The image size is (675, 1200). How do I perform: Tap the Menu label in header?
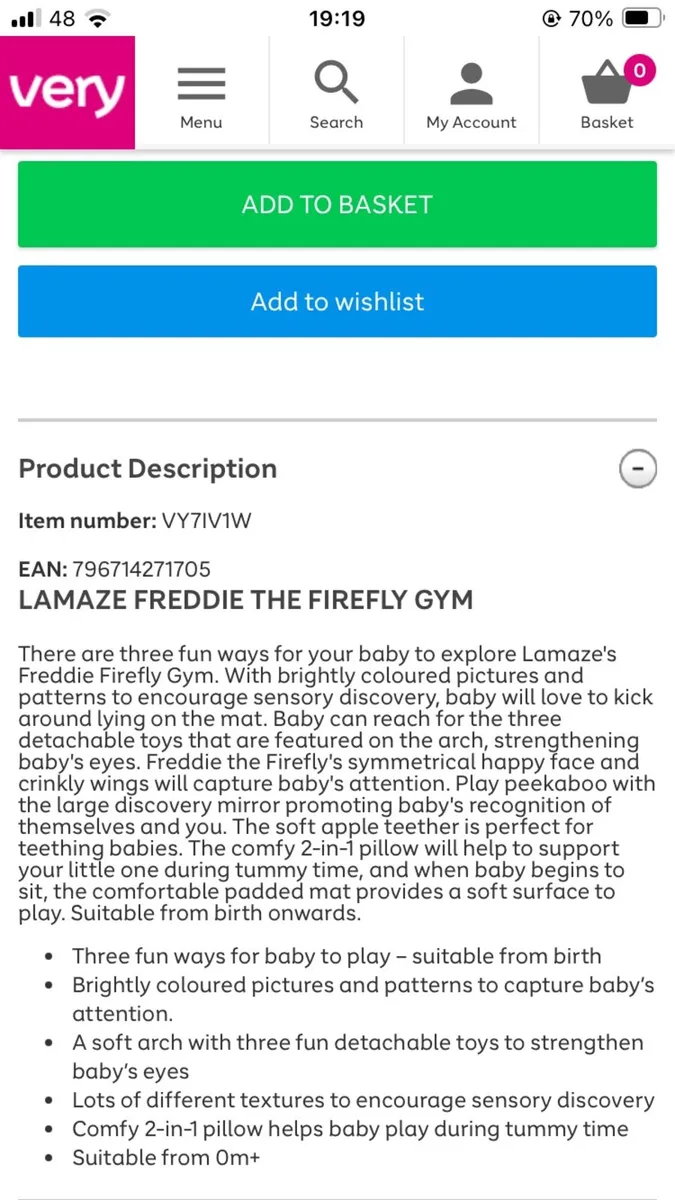[x=201, y=122]
